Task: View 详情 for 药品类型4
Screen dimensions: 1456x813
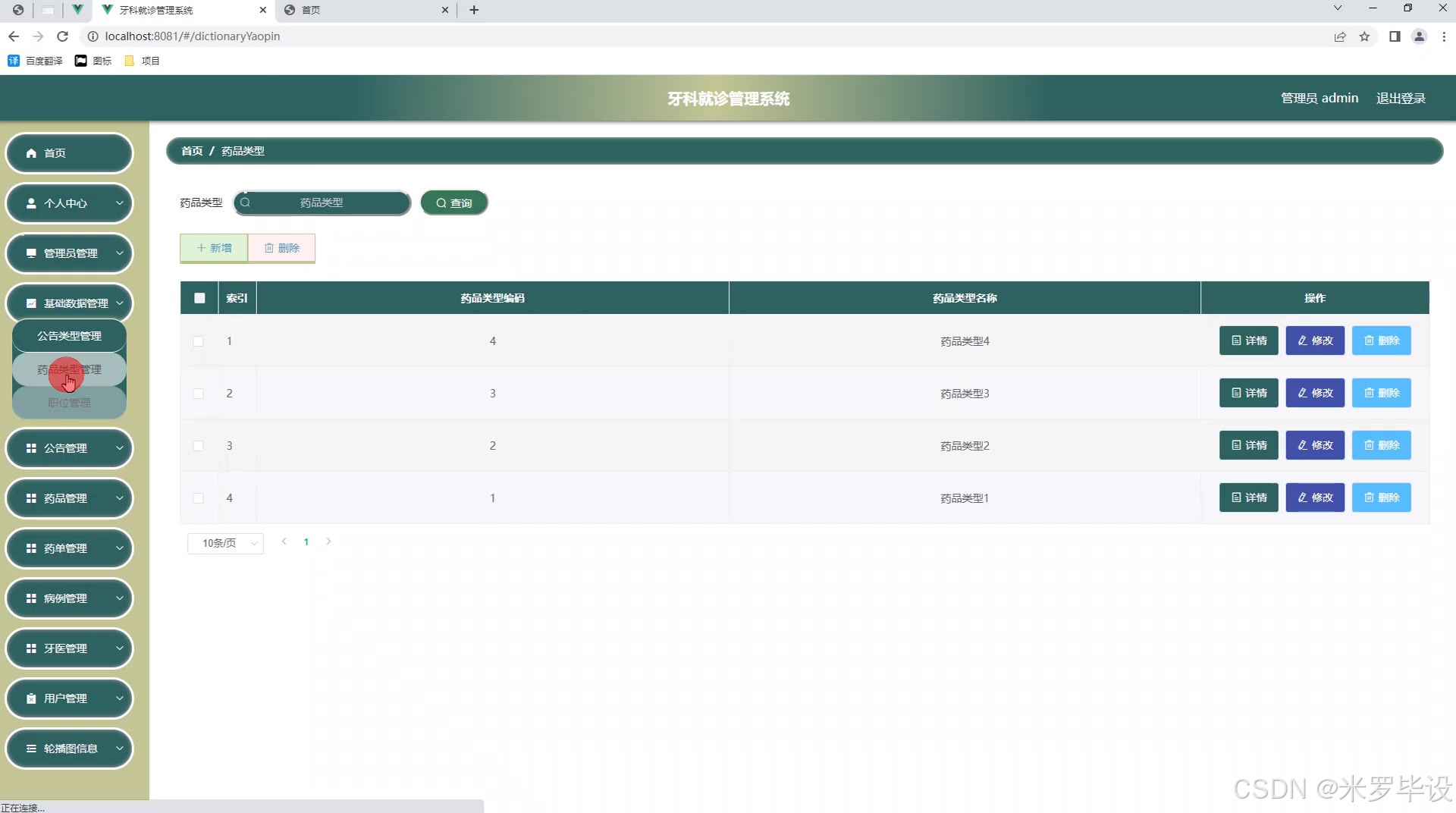Action: click(1248, 341)
